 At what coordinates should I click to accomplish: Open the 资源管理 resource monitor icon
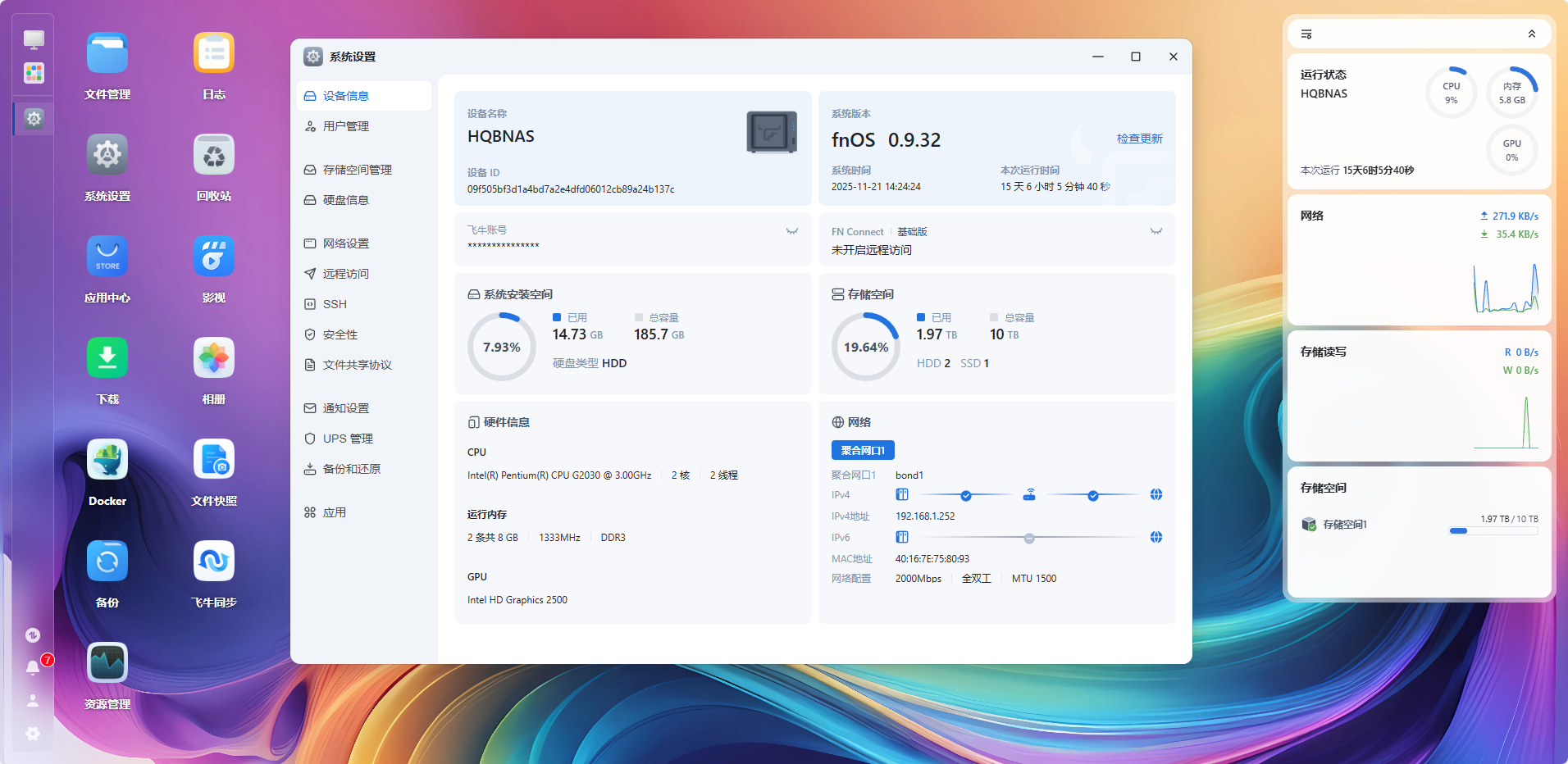point(107,663)
